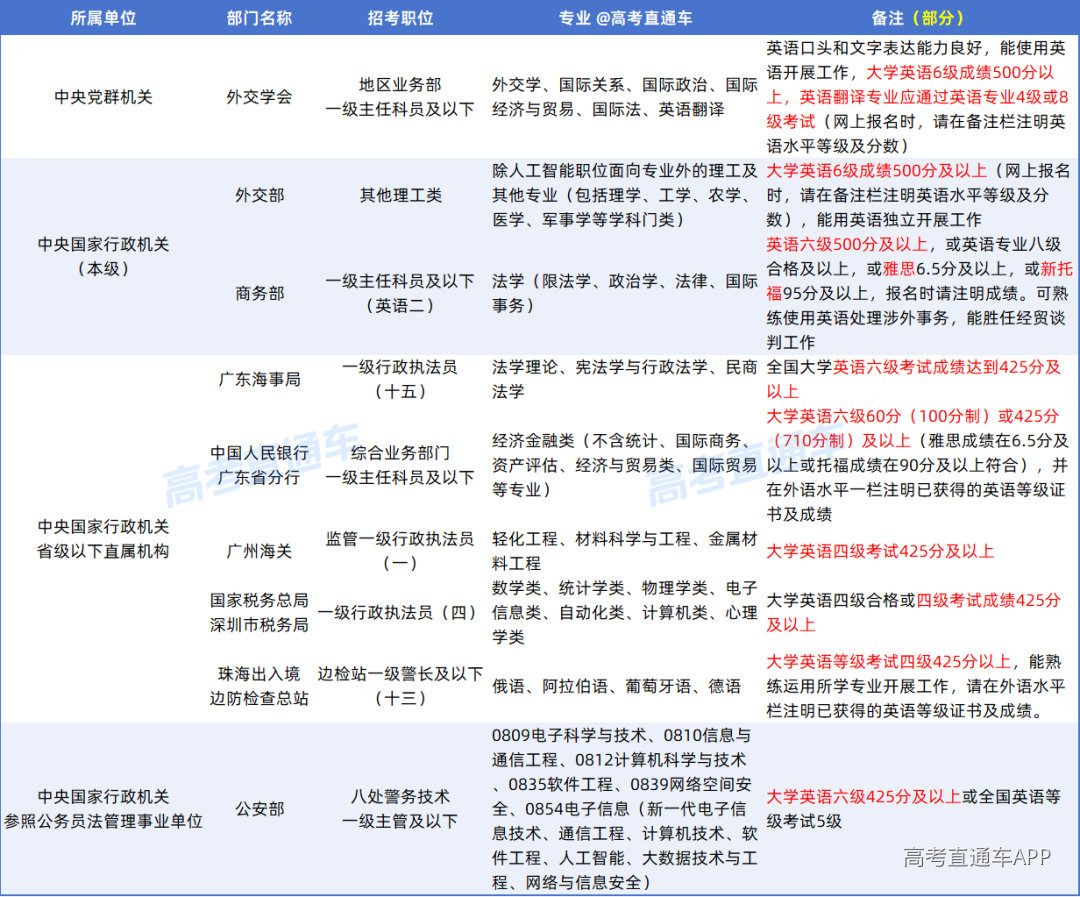Select 珠海出入境边防检查总站 department cell

[259, 686]
